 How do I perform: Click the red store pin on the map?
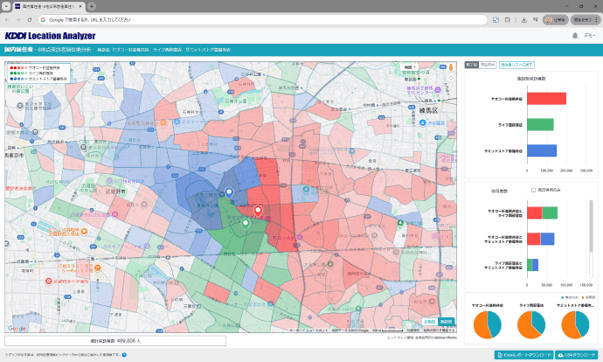coord(258,211)
